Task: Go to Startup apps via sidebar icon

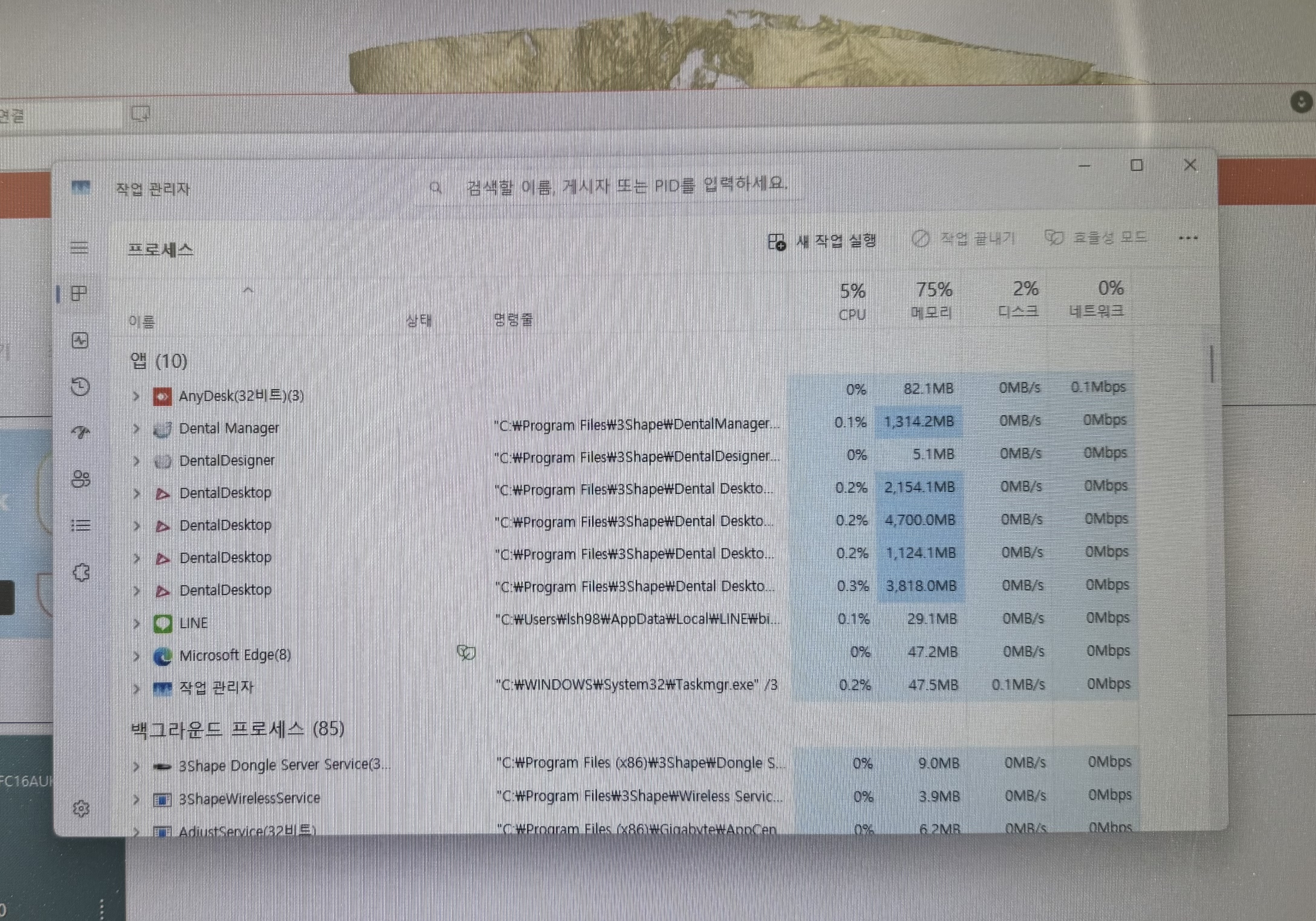Action: point(81,432)
